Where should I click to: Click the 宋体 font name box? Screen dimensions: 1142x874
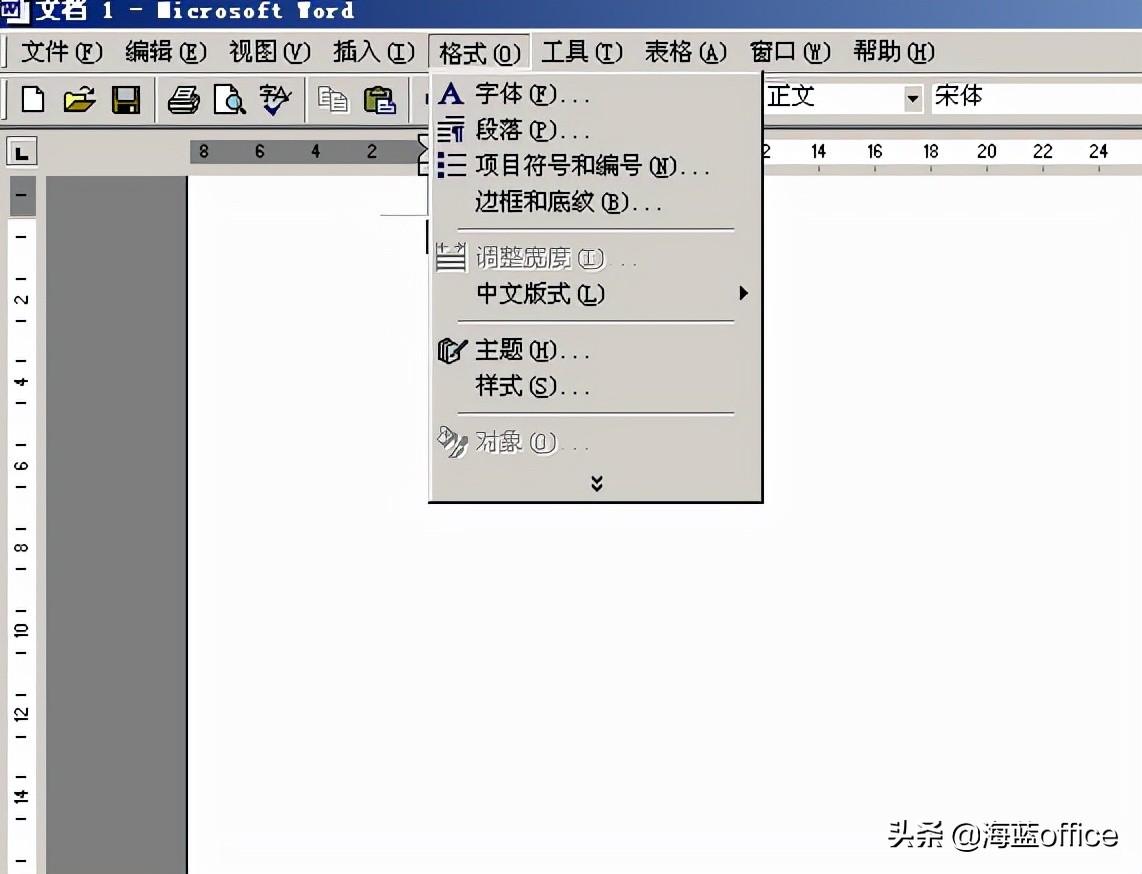point(1036,96)
